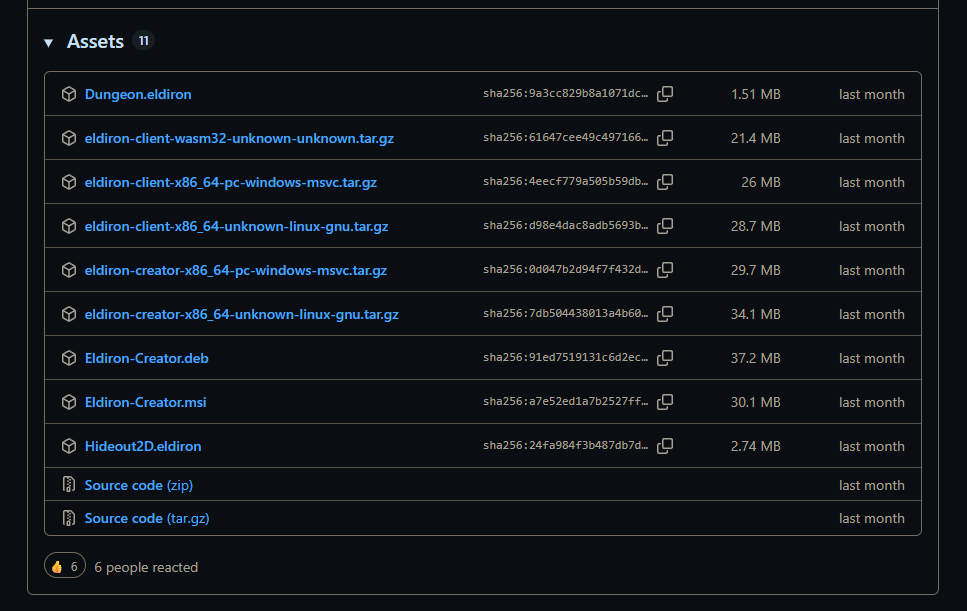
Task: Download Source code zip archive
Action: coord(138,485)
